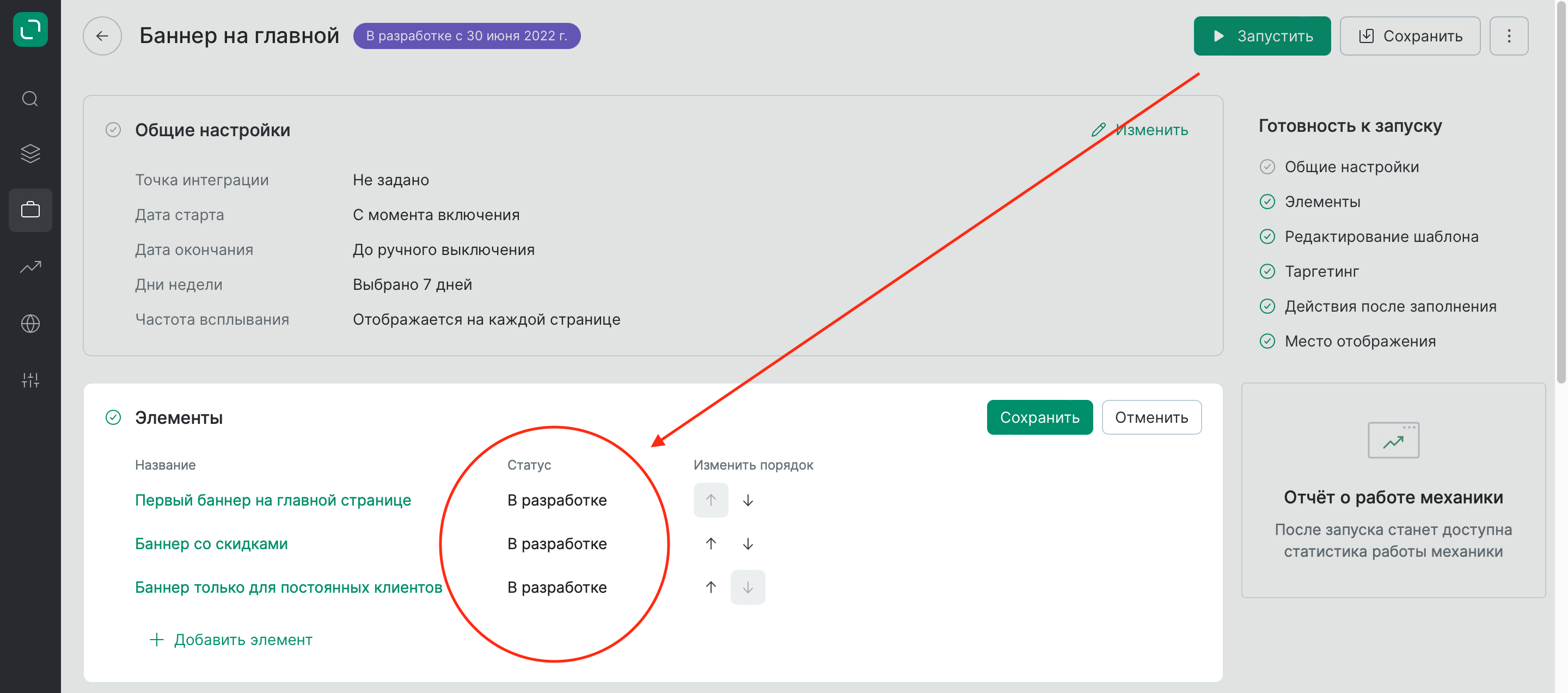1568x693 pixels.
Task: Go back using the arrow button
Action: point(102,36)
